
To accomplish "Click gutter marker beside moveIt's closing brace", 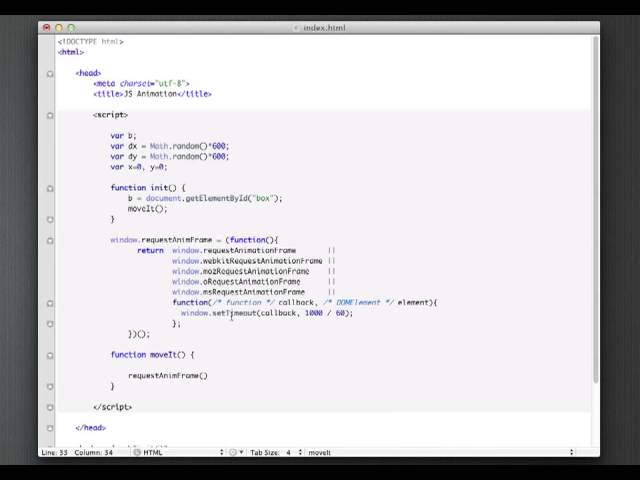I will coord(50,387).
